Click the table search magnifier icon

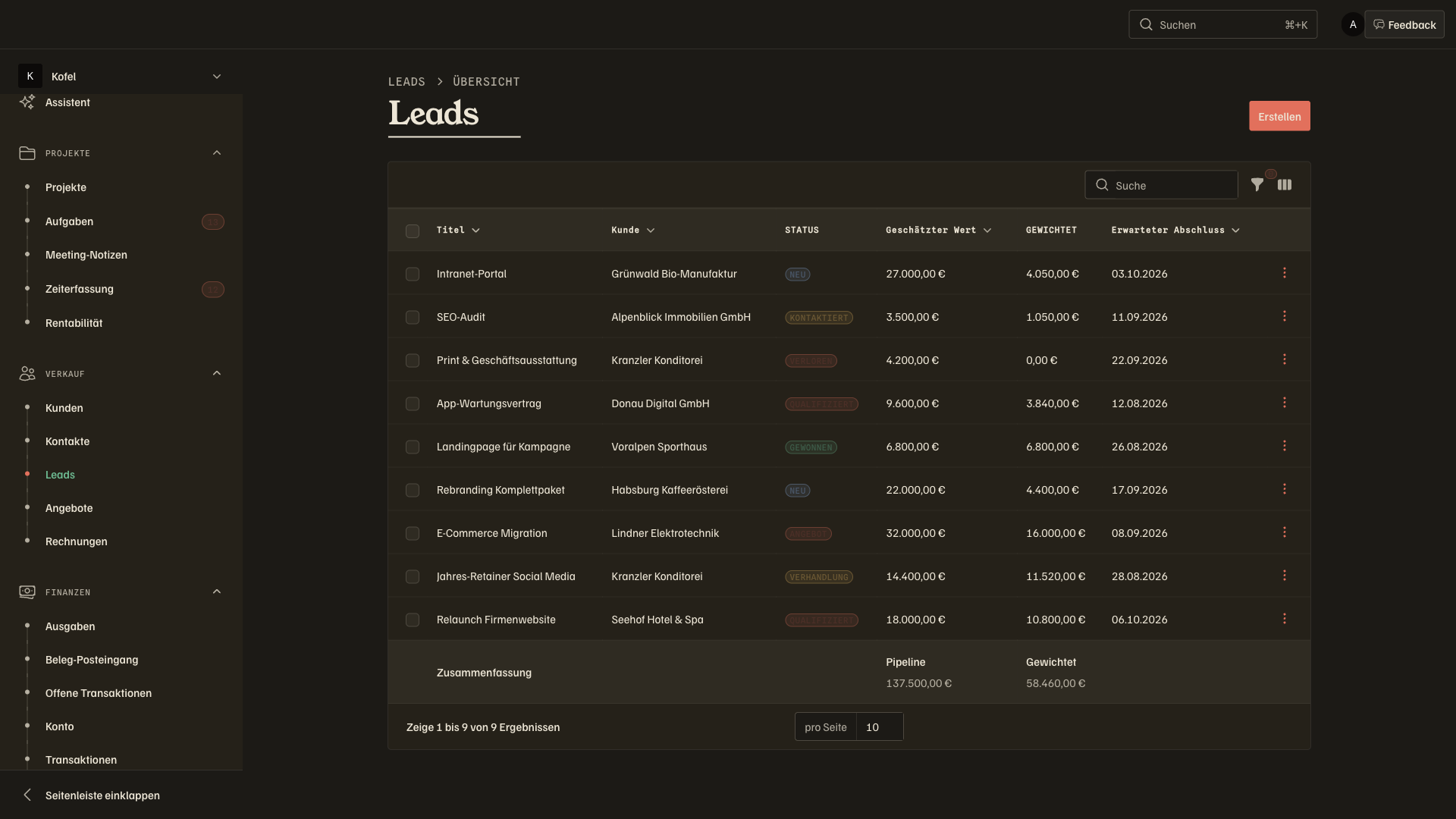[1103, 185]
